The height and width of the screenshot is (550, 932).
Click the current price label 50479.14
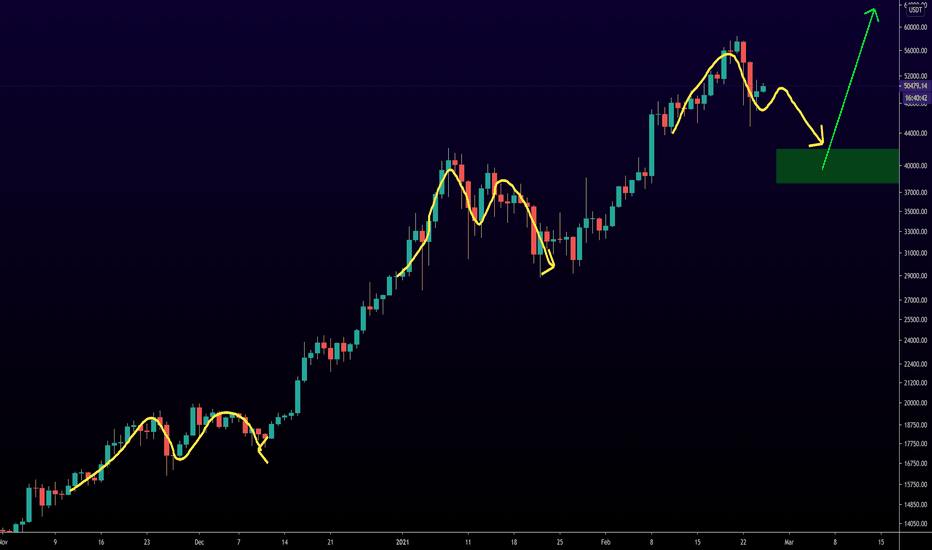point(916,86)
